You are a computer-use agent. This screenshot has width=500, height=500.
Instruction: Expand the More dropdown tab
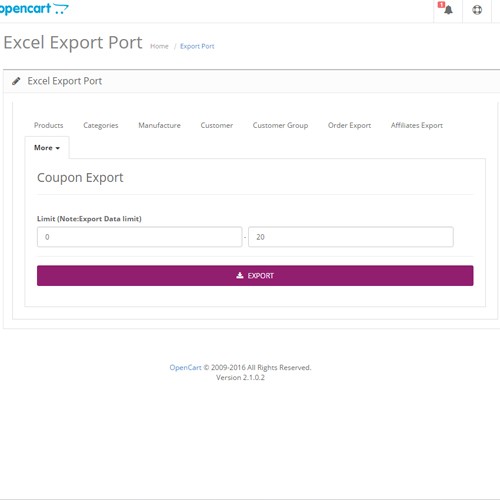coord(47,148)
